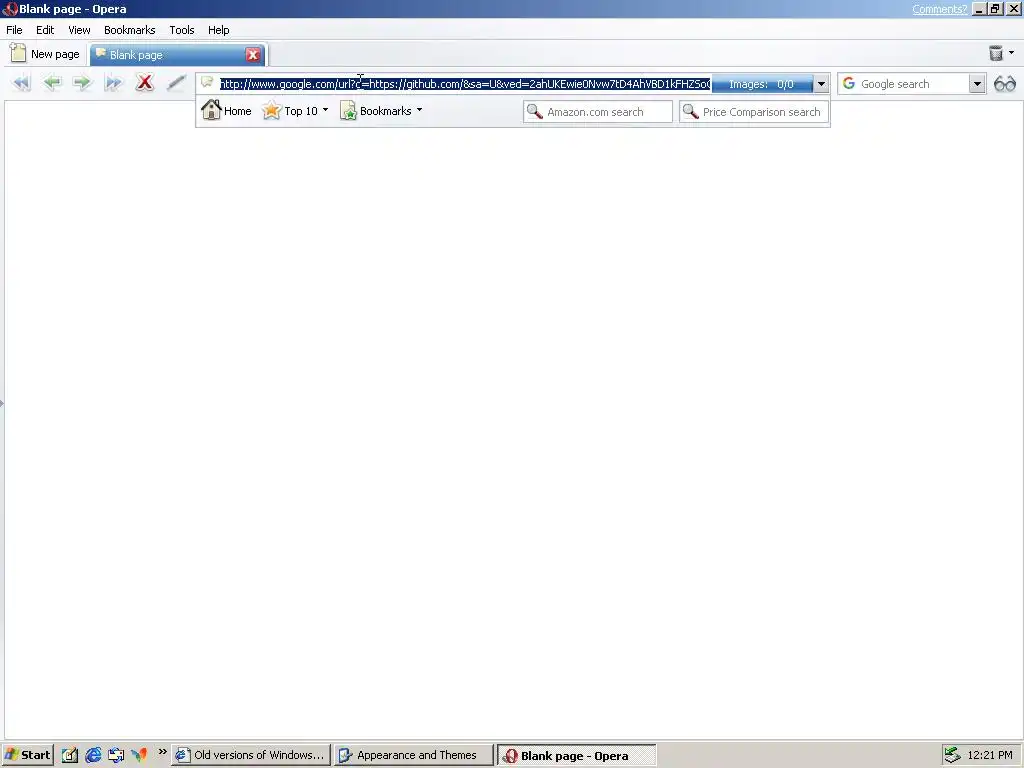Click the Google search input field
This screenshot has height=768, width=1024.
pos(913,84)
